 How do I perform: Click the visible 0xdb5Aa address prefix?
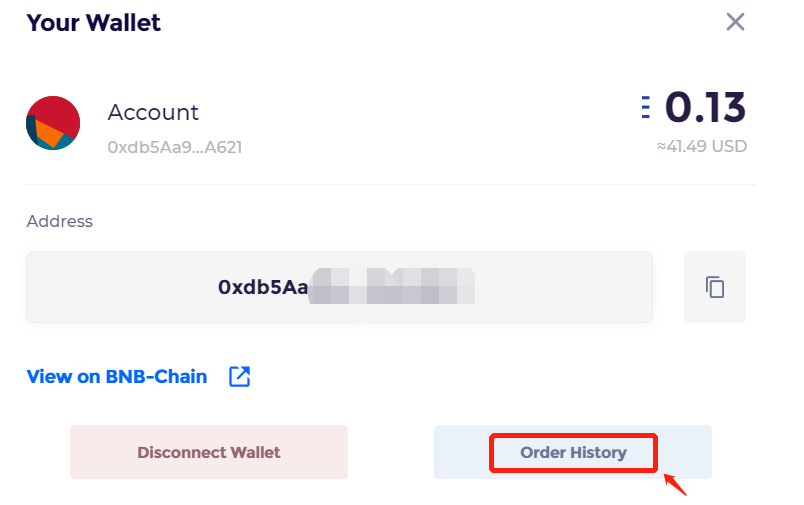click(263, 287)
